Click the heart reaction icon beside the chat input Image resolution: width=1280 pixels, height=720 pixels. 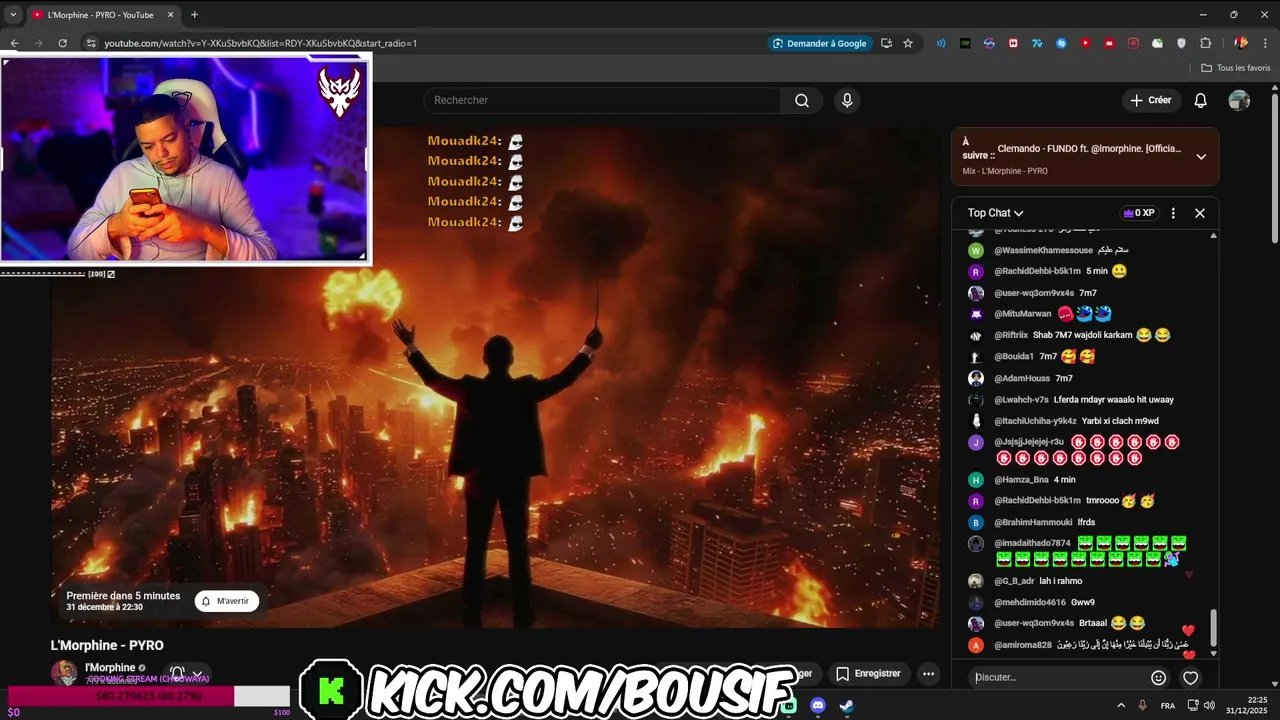1190,677
